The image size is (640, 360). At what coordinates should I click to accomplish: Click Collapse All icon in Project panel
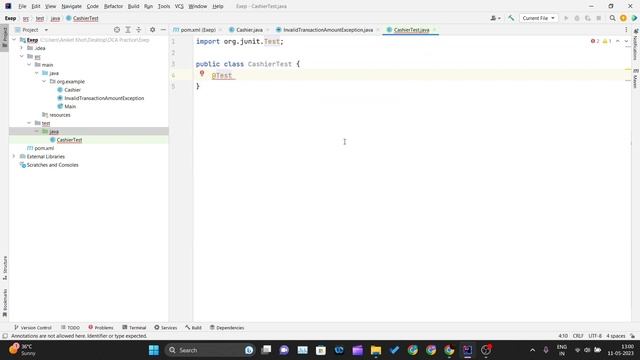pyautogui.click(x=138, y=30)
